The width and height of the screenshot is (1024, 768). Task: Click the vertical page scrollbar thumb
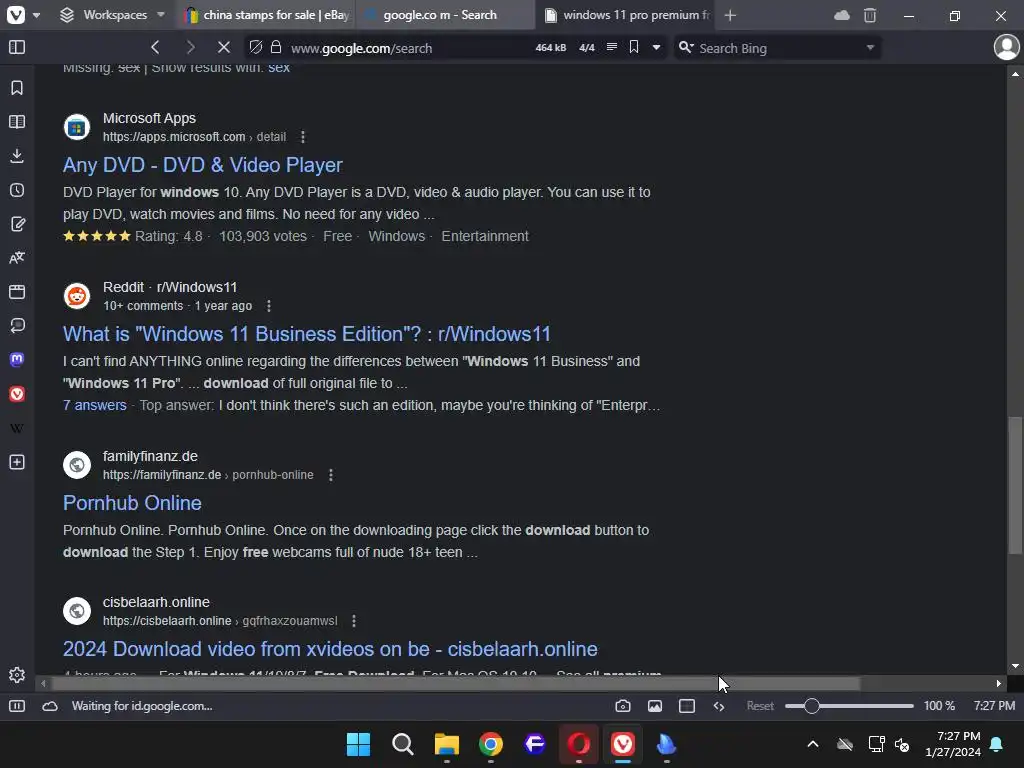point(1015,486)
